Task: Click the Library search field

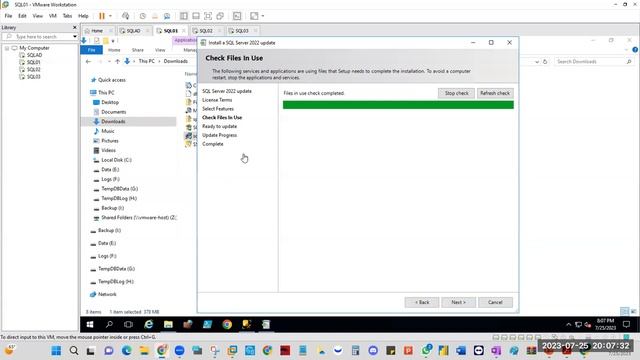Action: [x=36, y=37]
